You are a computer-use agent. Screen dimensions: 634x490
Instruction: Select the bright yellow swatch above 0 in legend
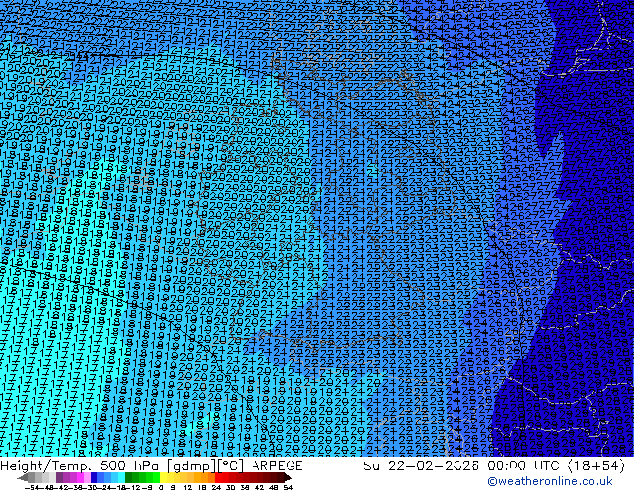163,477
